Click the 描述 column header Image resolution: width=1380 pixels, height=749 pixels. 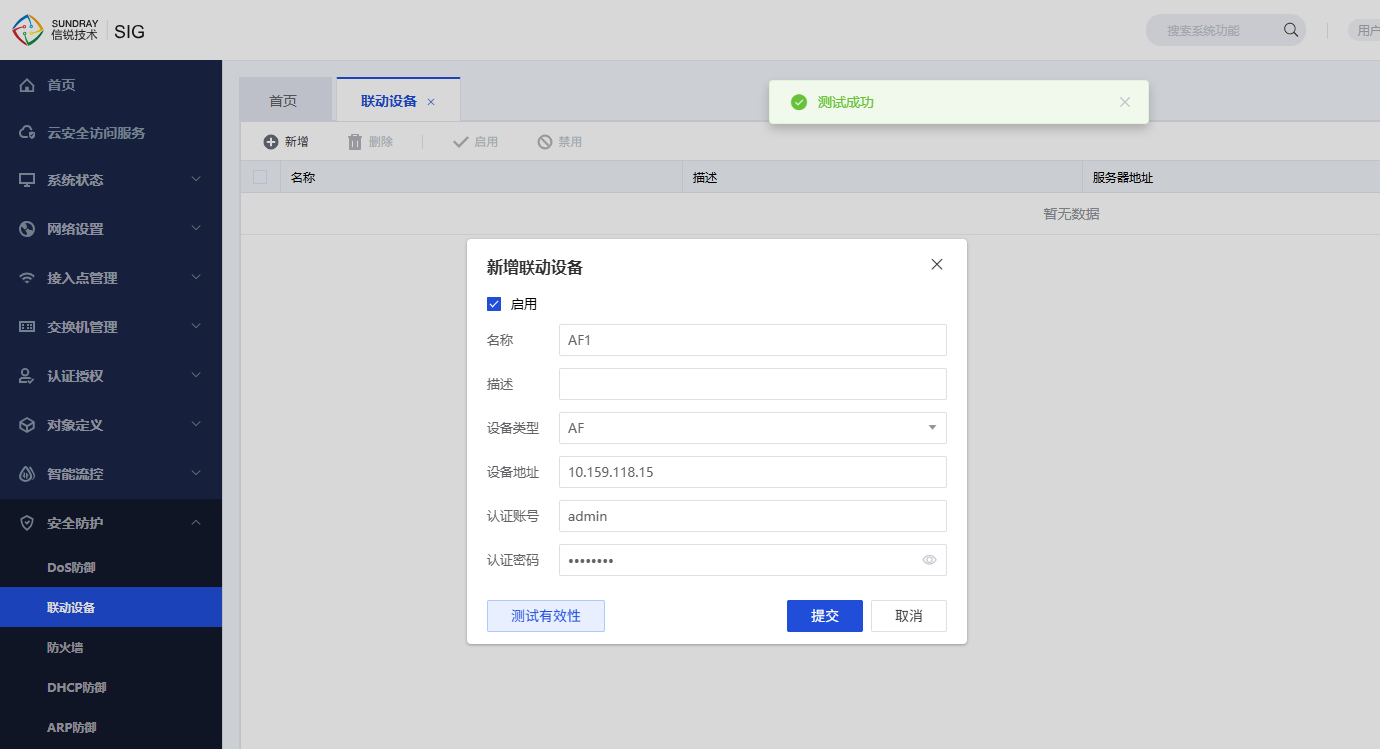pos(882,177)
